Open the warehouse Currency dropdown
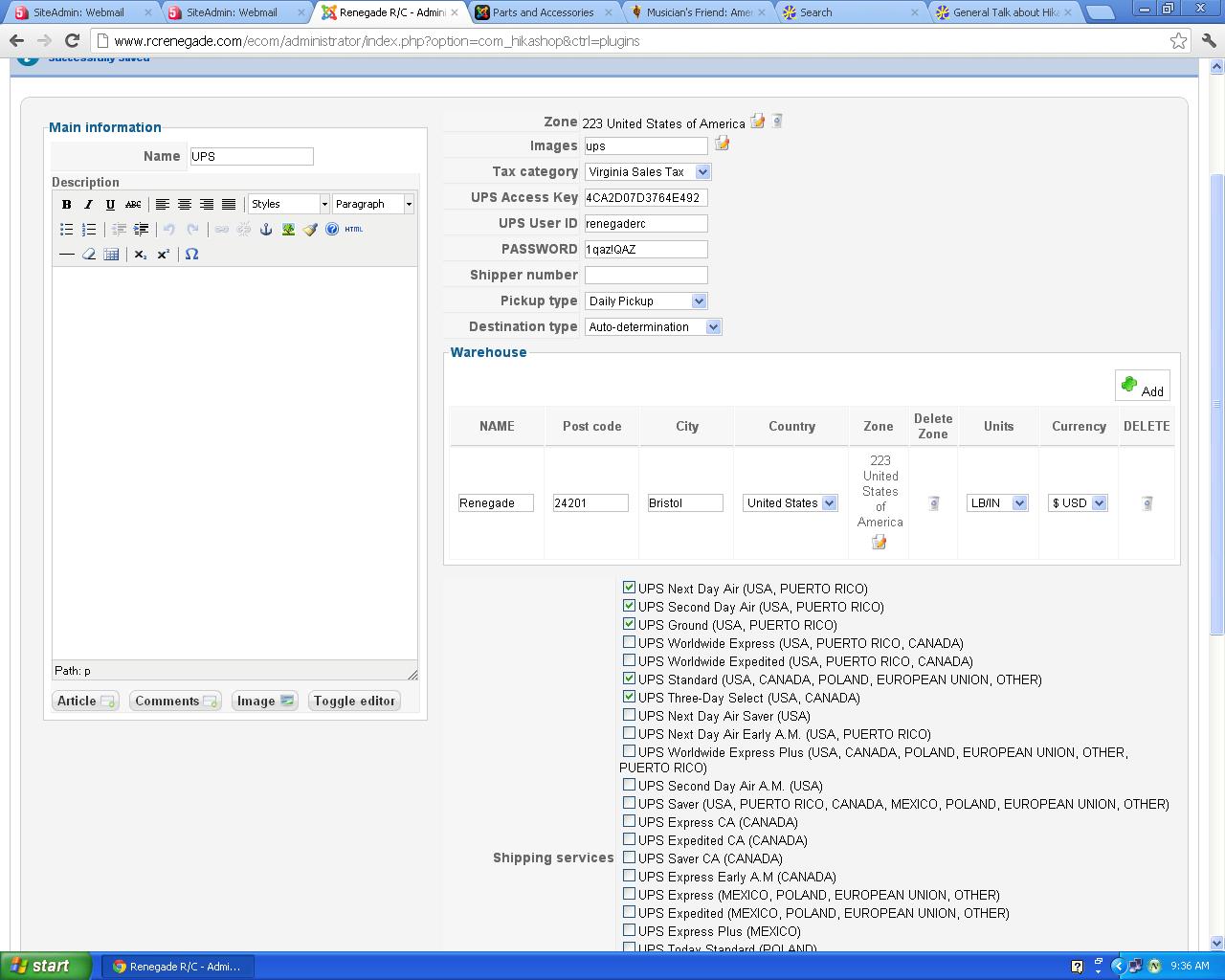Screen dimensions: 1225x980 tap(1078, 503)
